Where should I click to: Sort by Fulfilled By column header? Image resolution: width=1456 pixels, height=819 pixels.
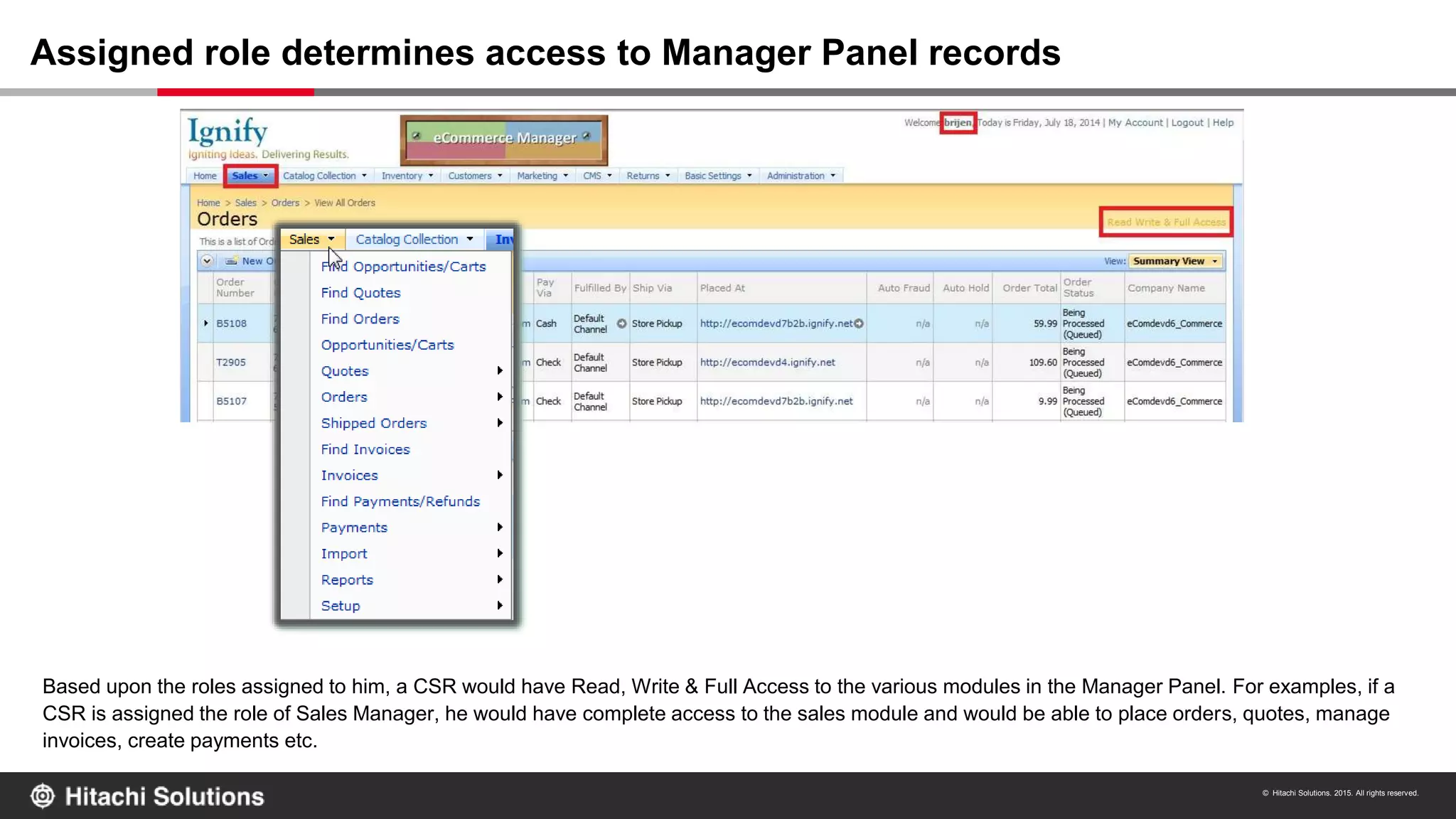(x=600, y=288)
